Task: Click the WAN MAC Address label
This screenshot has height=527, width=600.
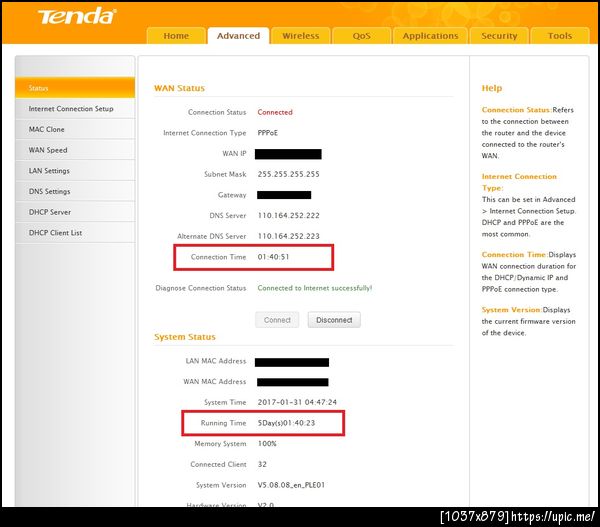Action: click(215, 382)
